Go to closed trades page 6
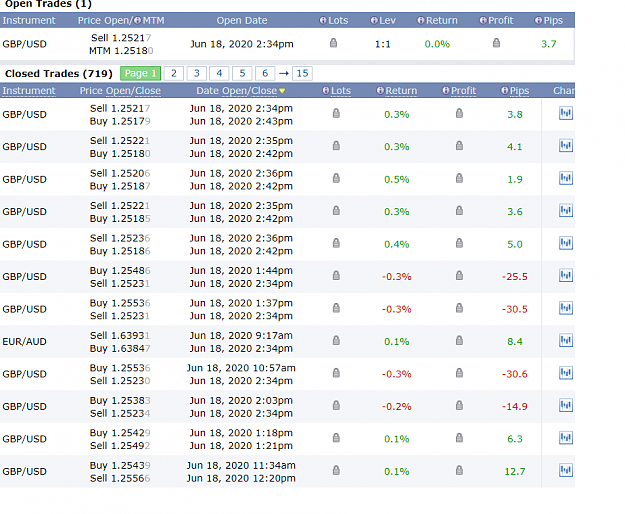 point(265,73)
